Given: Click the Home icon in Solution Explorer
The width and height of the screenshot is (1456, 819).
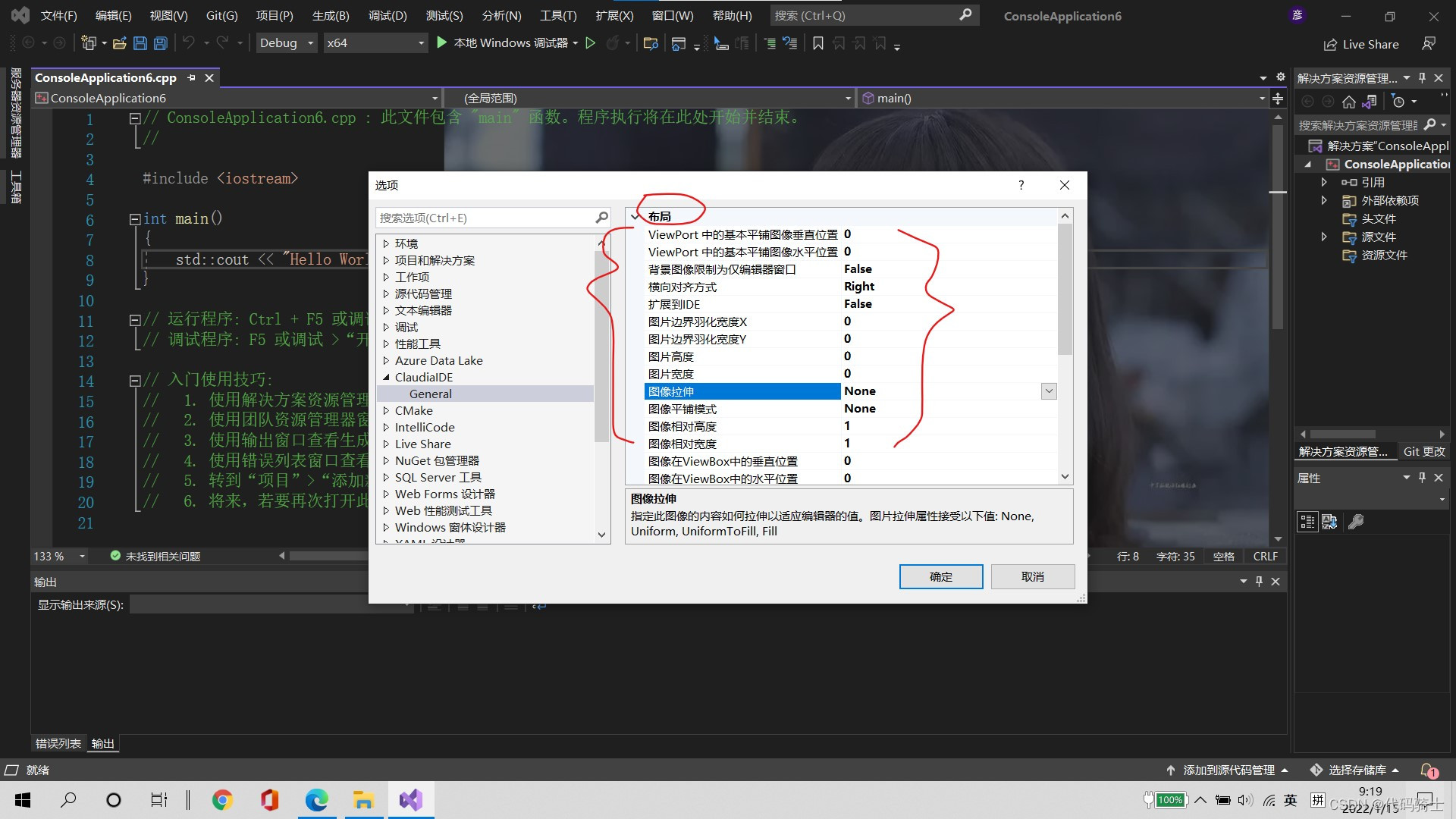Looking at the screenshot, I should click(1348, 102).
